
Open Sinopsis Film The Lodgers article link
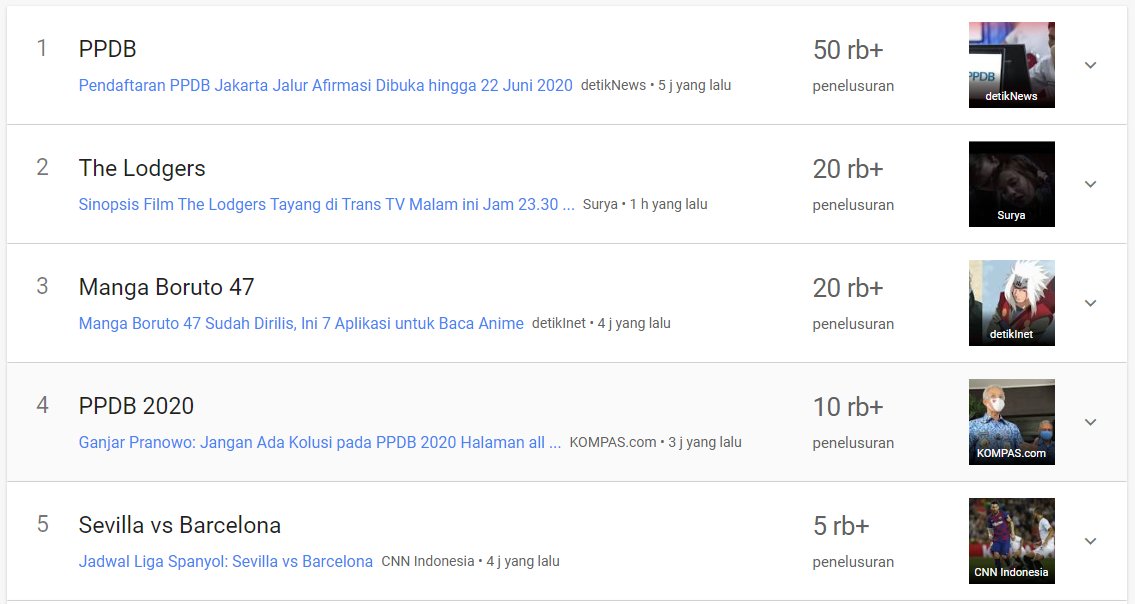pos(326,204)
